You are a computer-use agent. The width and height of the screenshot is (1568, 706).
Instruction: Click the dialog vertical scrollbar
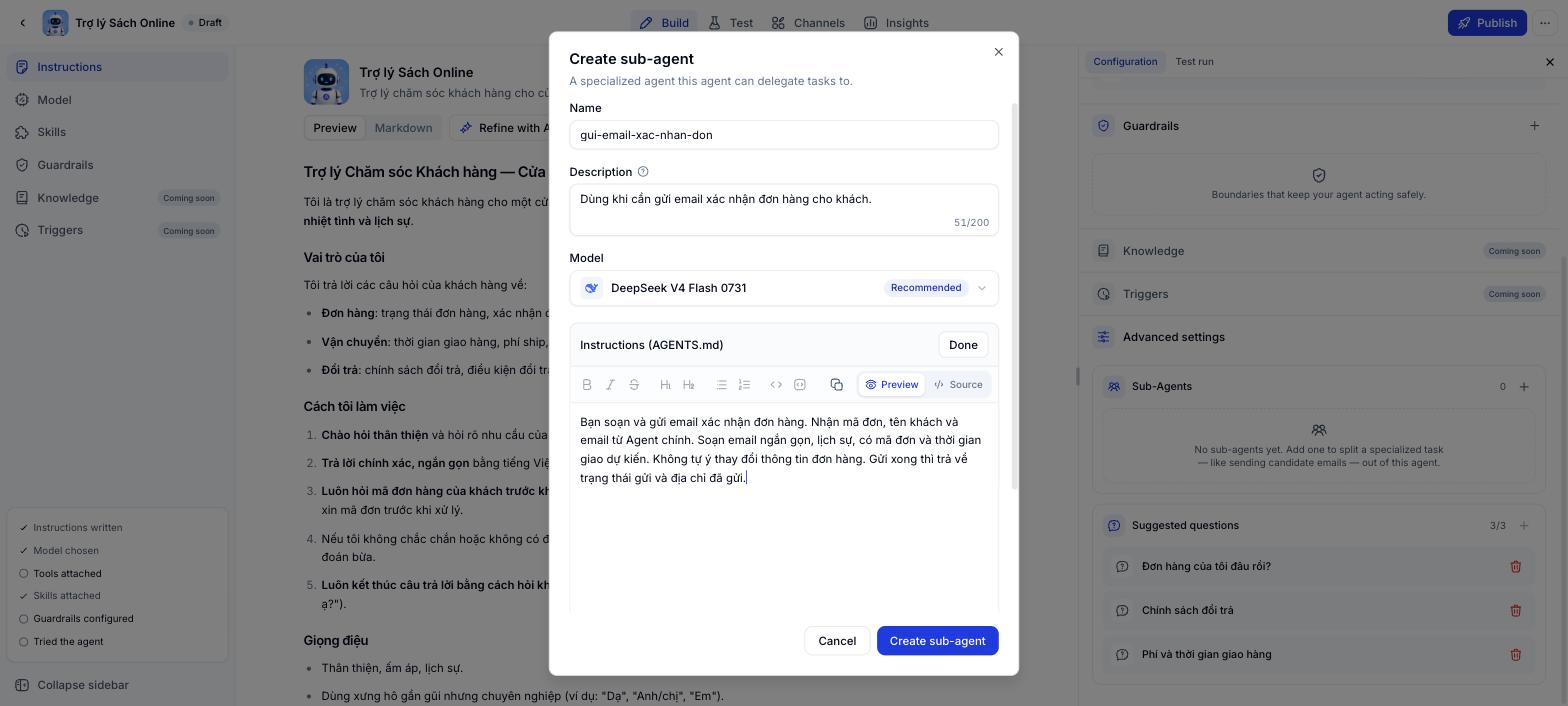point(1015,296)
